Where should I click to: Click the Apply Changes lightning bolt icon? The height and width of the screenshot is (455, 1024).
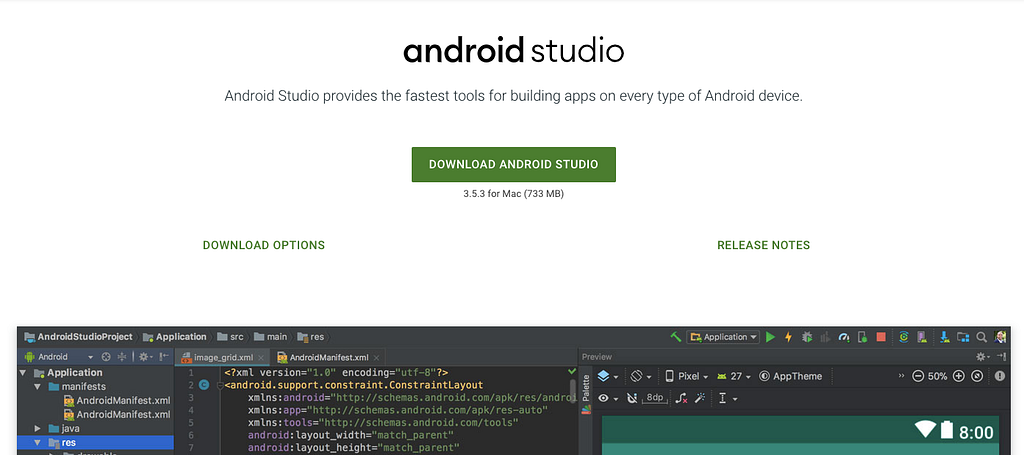point(788,337)
